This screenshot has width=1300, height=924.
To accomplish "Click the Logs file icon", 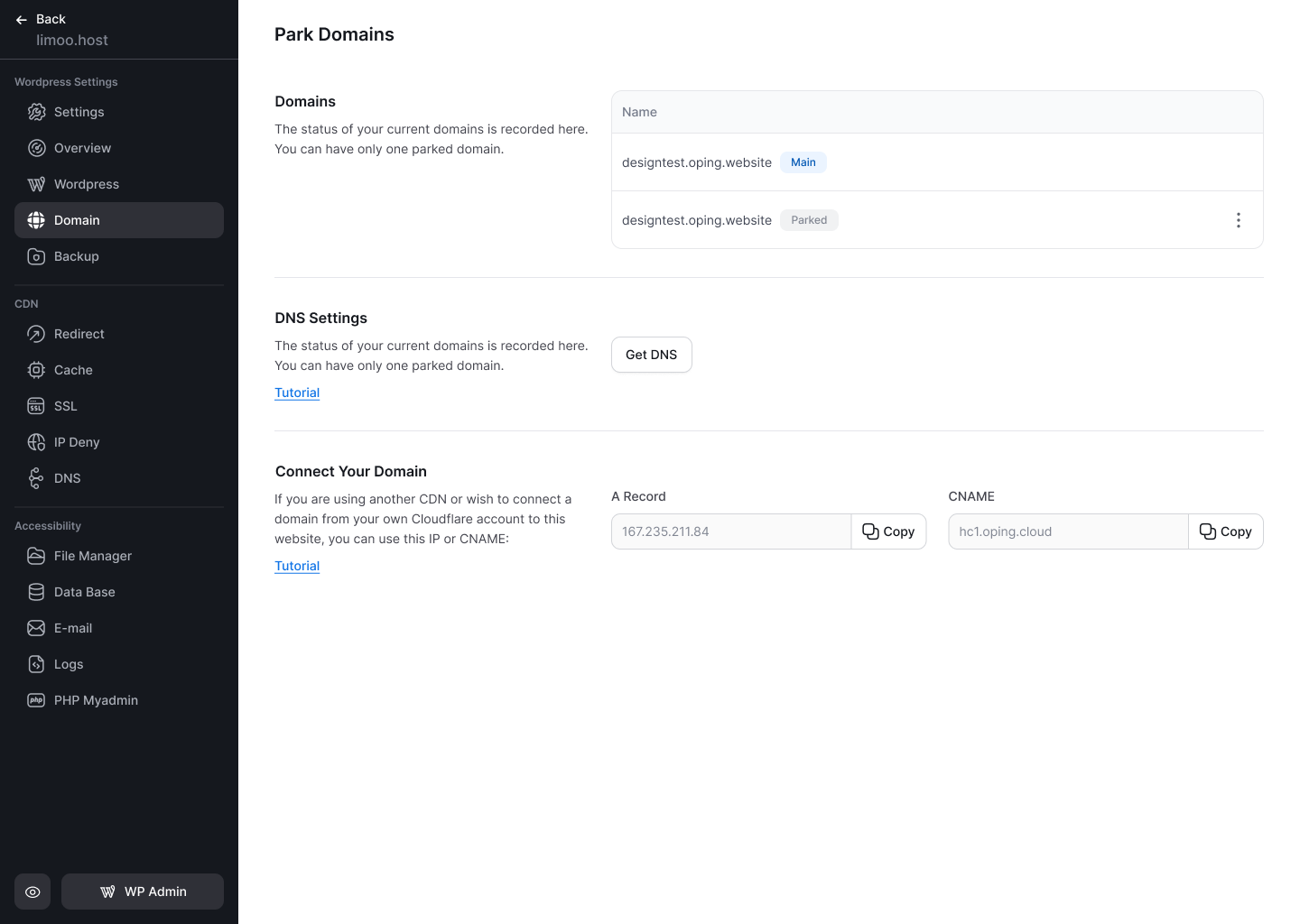I will (x=36, y=664).
